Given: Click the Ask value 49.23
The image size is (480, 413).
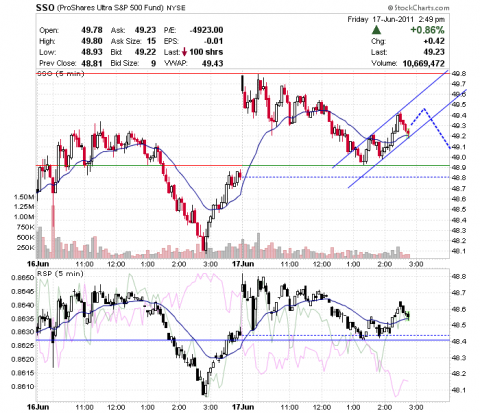Looking at the screenshot, I should [x=145, y=30].
